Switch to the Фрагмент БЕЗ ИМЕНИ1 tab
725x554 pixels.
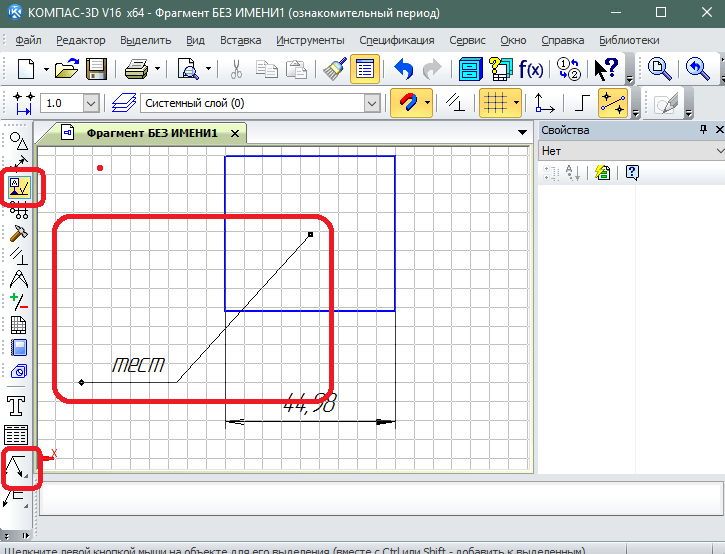(152, 132)
